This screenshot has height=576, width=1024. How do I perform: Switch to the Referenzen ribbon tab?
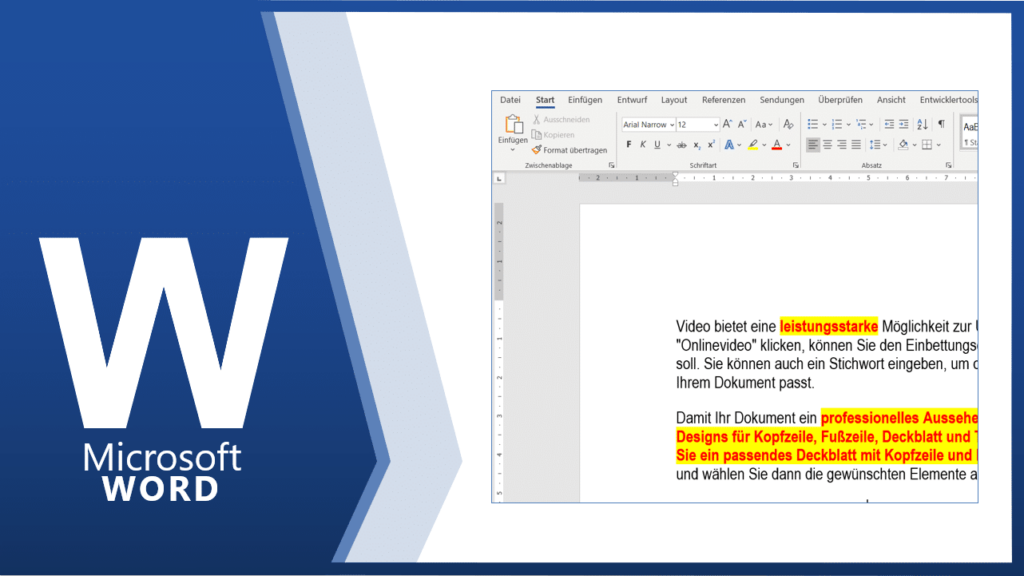(x=723, y=100)
